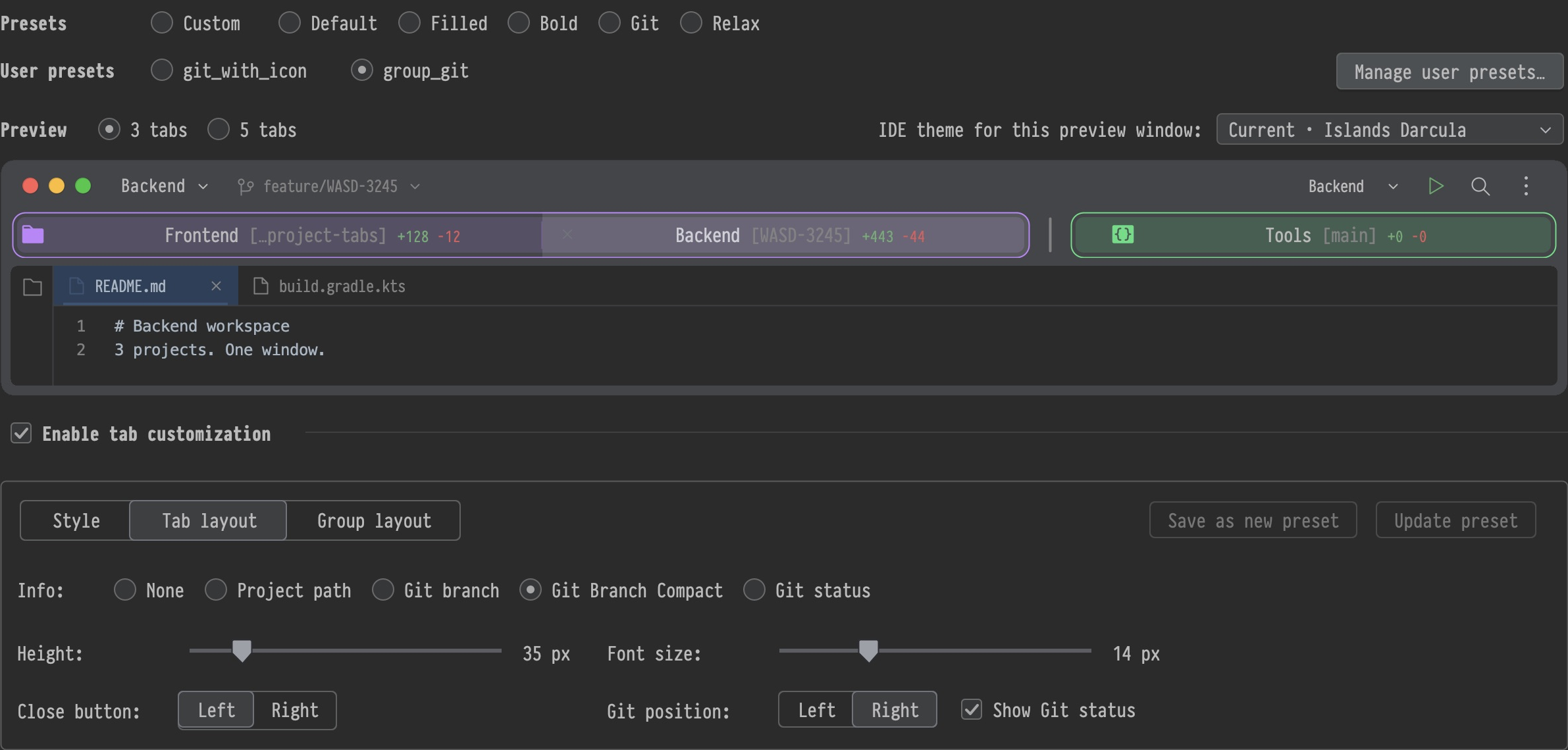Set Git position to Left
This screenshot has height=750, width=1568.
click(816, 710)
